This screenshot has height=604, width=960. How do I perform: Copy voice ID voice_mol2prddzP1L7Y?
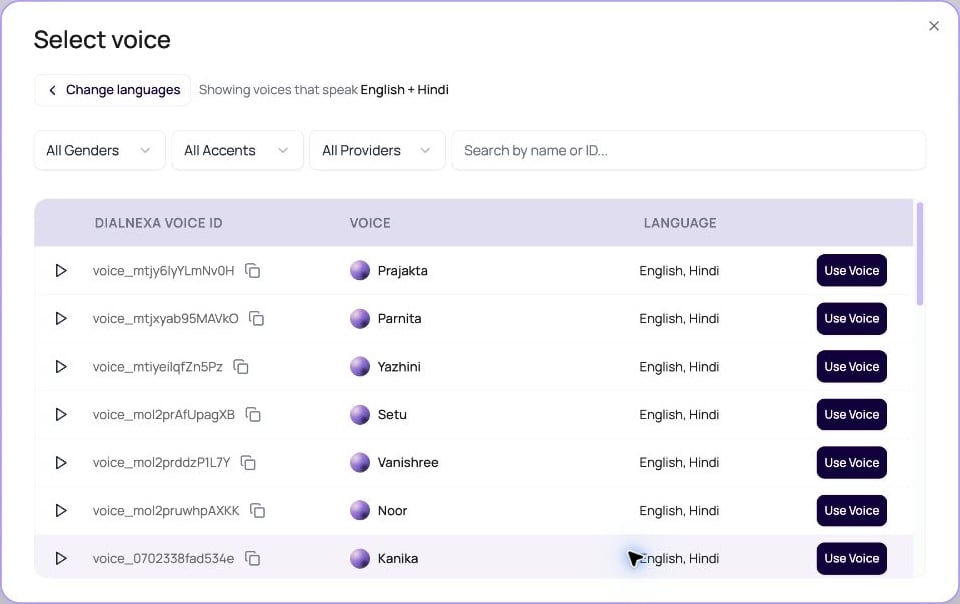(x=248, y=463)
